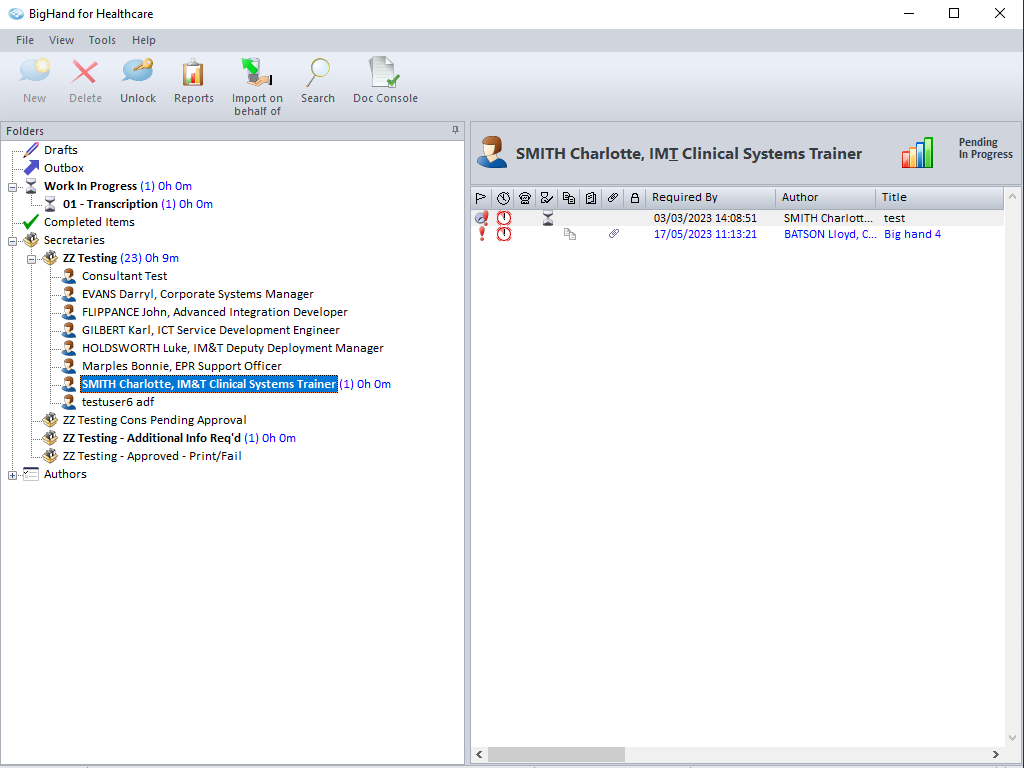Sort by the Required By column header
Screen dimensions: 1024x768
711,197
